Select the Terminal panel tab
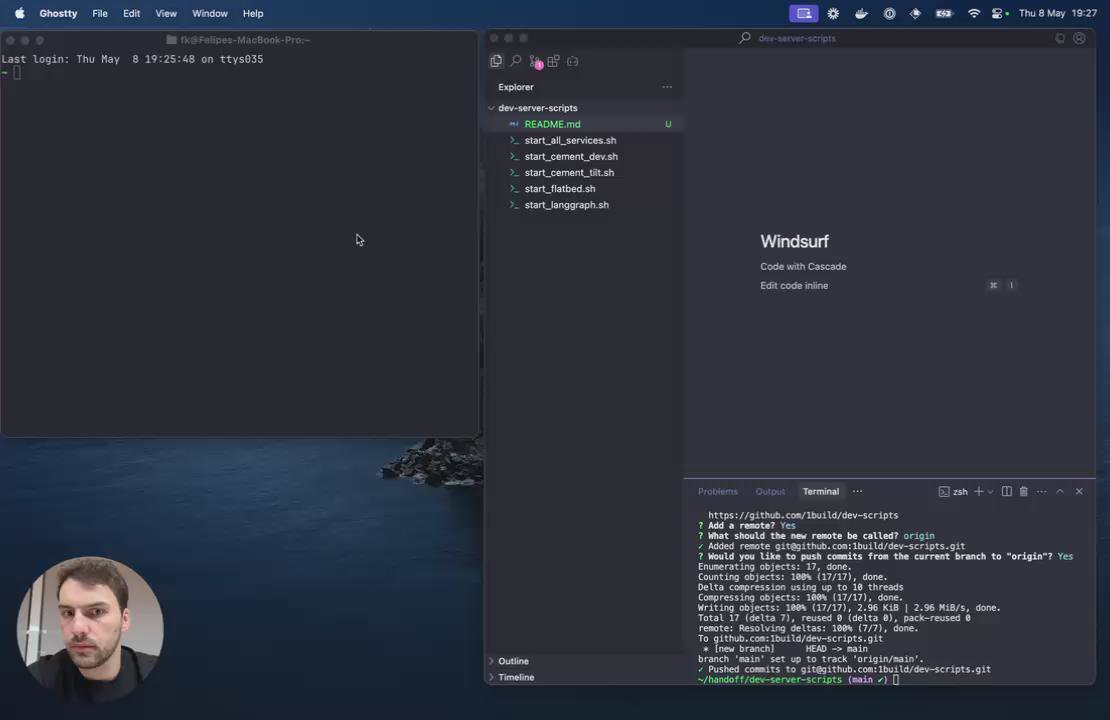 (x=820, y=491)
